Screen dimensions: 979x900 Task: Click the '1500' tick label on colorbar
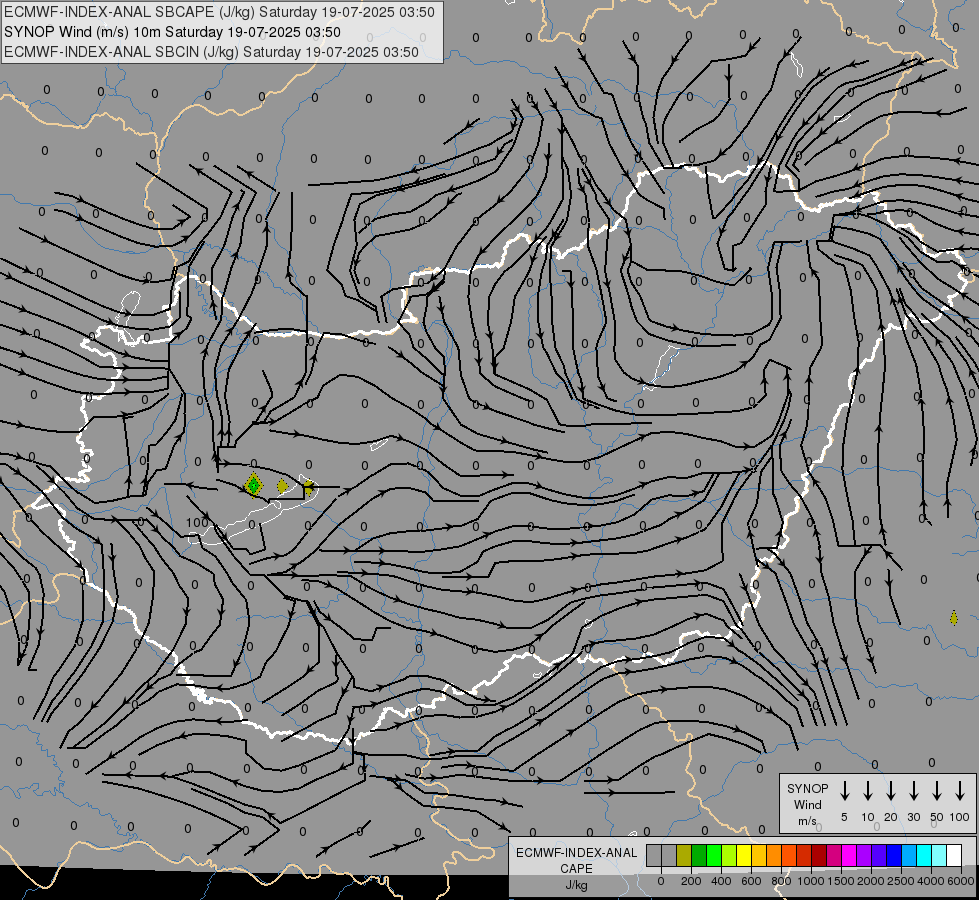(841, 881)
